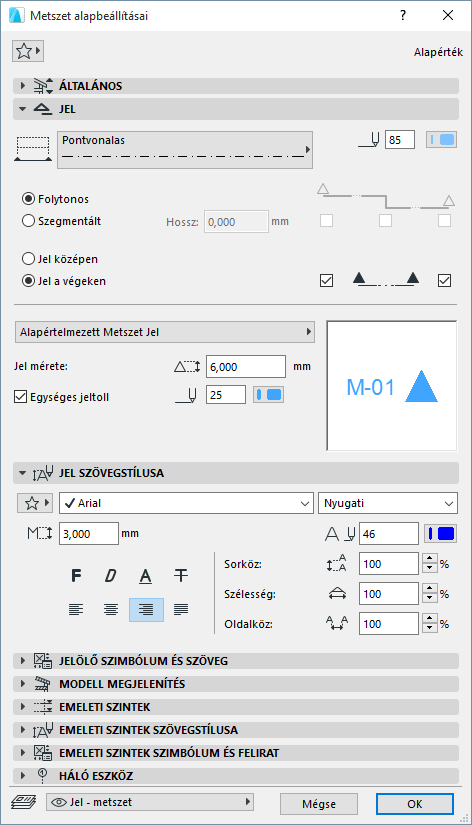Toggle the first segment marker checkbox
This screenshot has height=825, width=472.
click(x=326, y=220)
